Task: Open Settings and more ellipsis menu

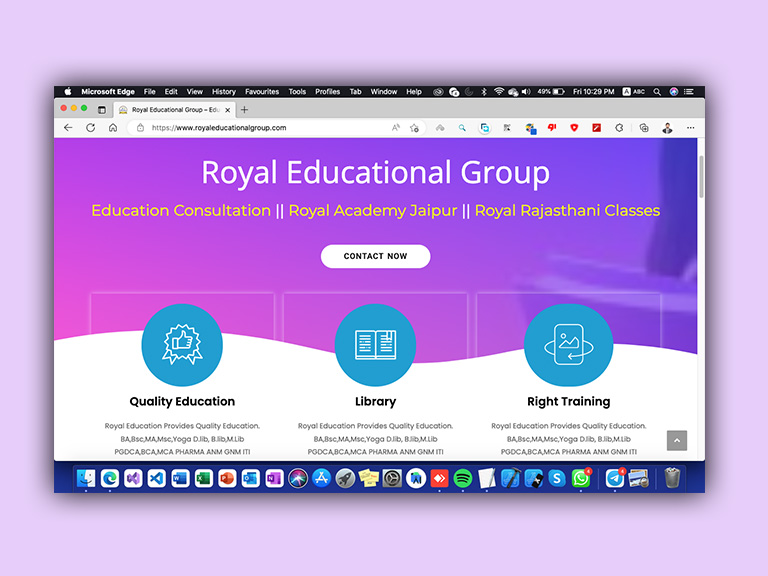Action: 691,128
